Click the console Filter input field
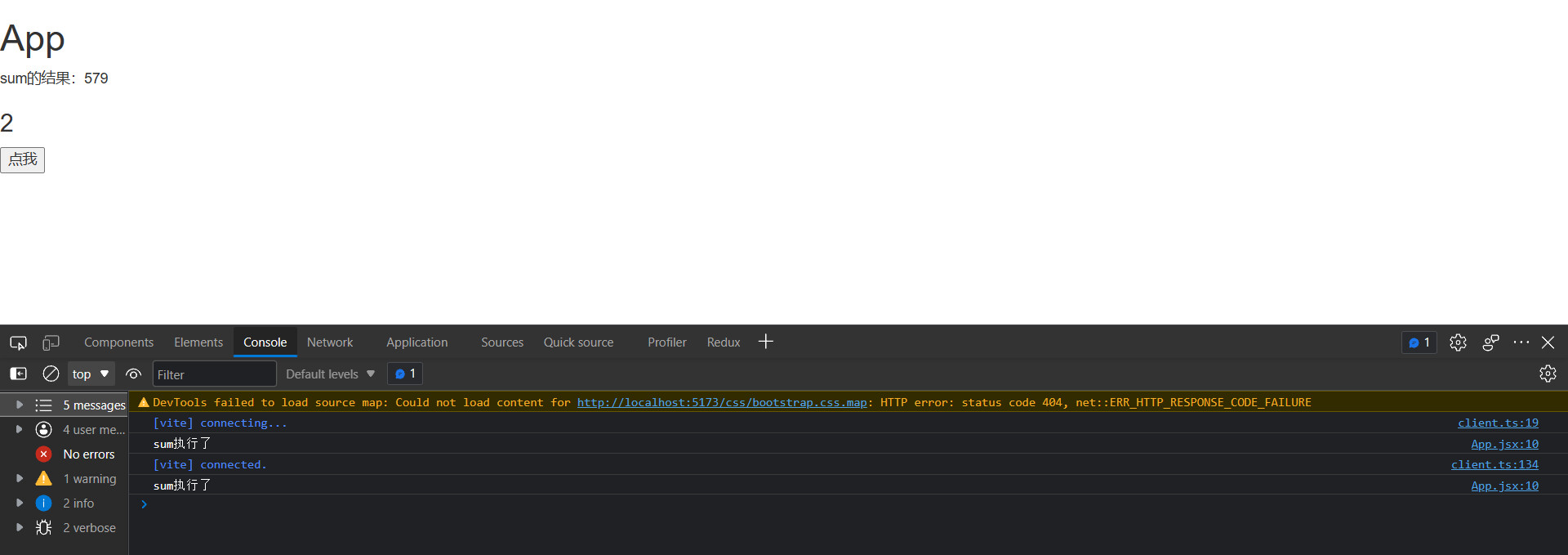This screenshot has width=1568, height=555. click(x=214, y=374)
